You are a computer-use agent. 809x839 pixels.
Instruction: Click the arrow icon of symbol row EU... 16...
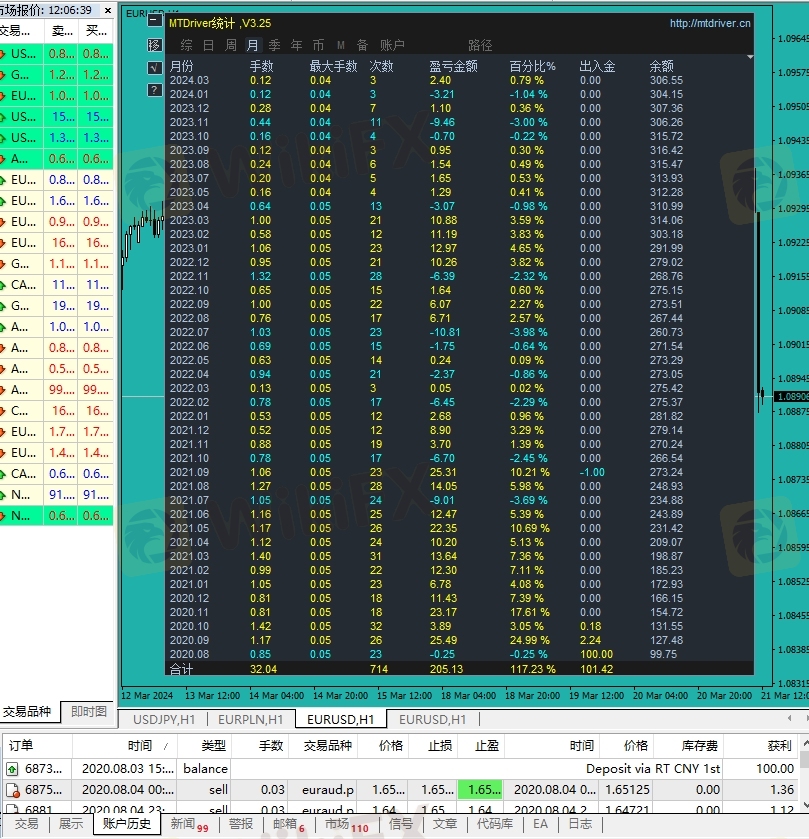[3, 242]
